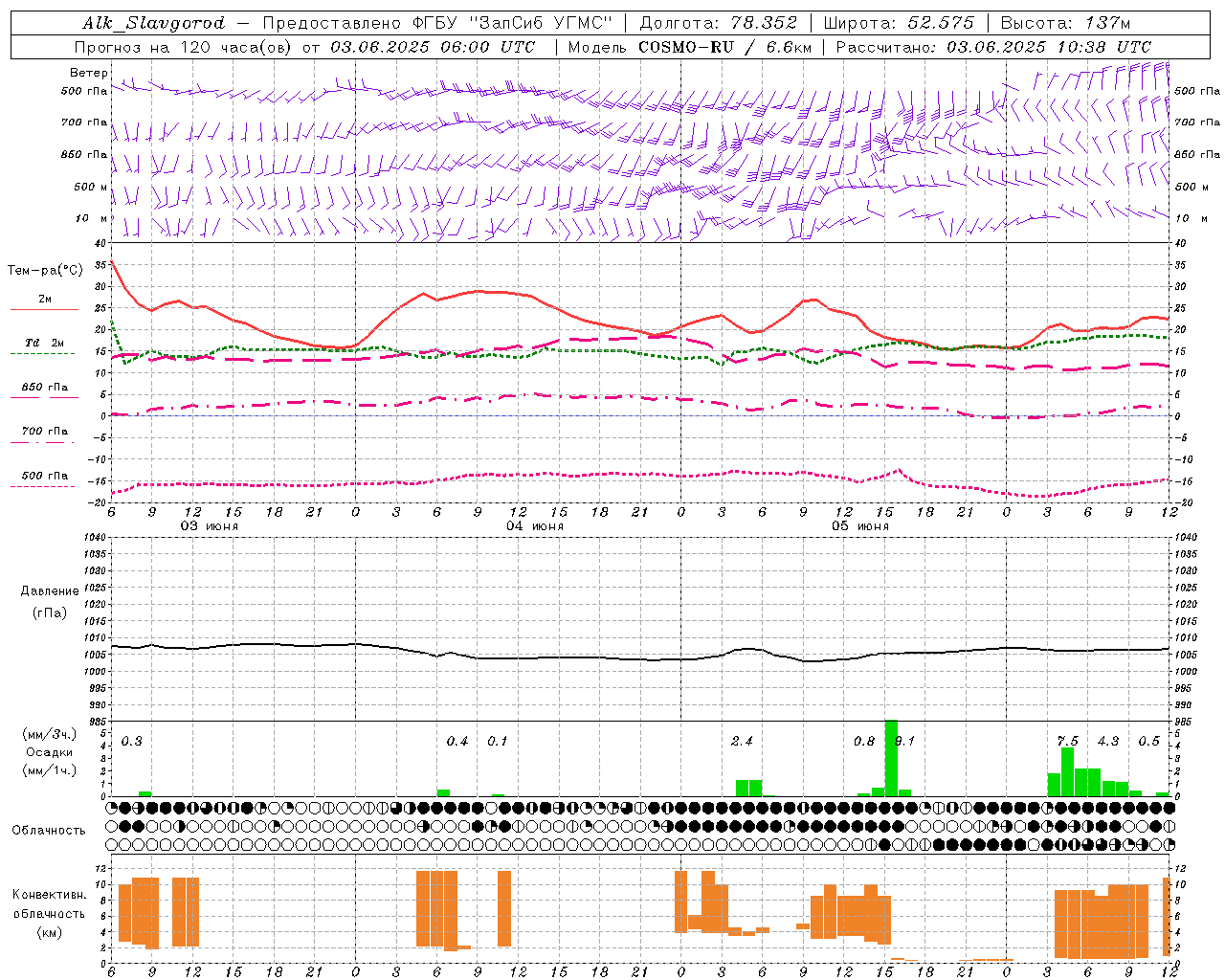
Task: Select the text Предоставлено ФГБУ "ЗапСиб УГМС"
Action: (x=436, y=23)
